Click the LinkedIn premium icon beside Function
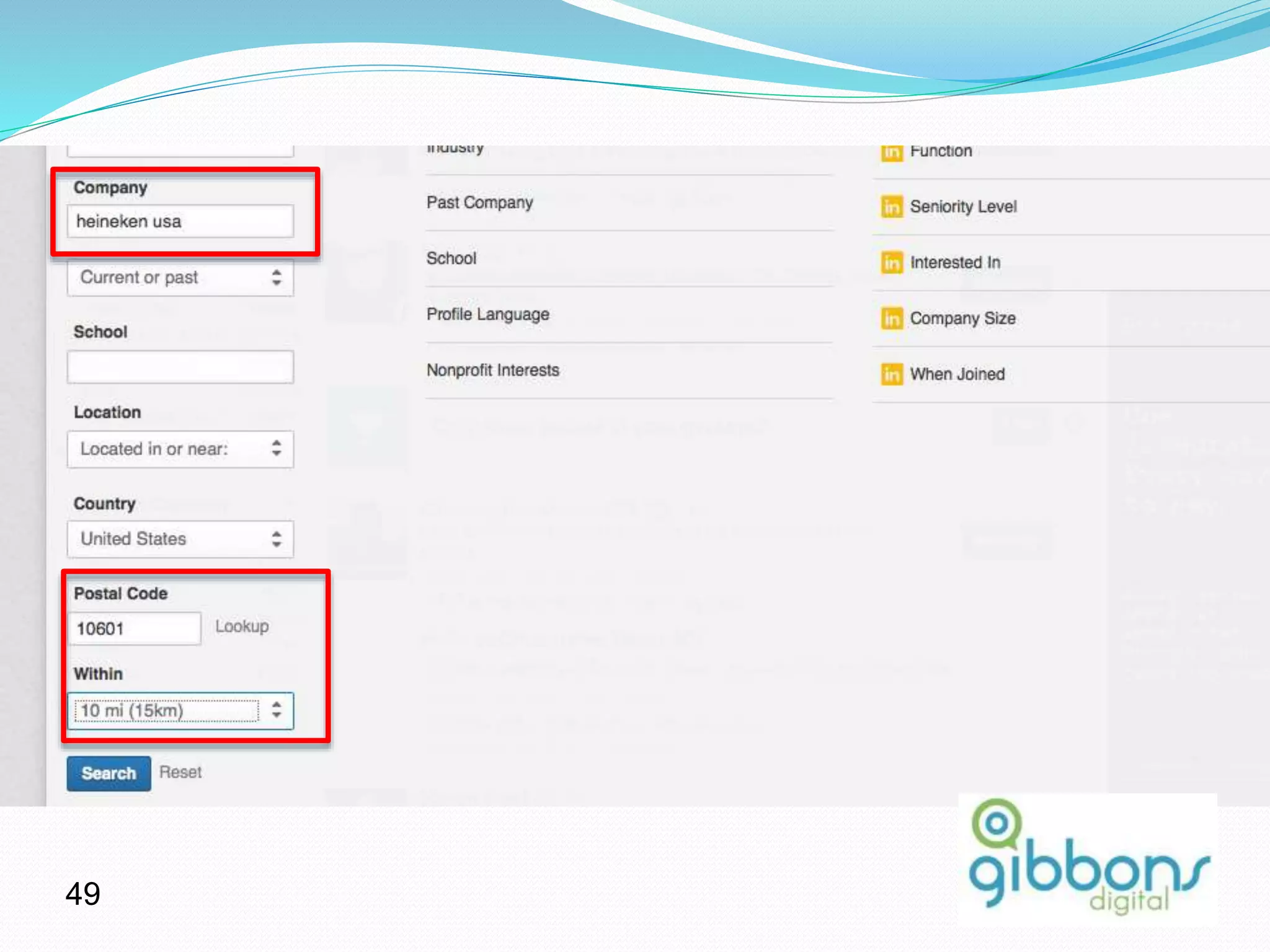Screen dimensions: 1270x952 (x=892, y=152)
